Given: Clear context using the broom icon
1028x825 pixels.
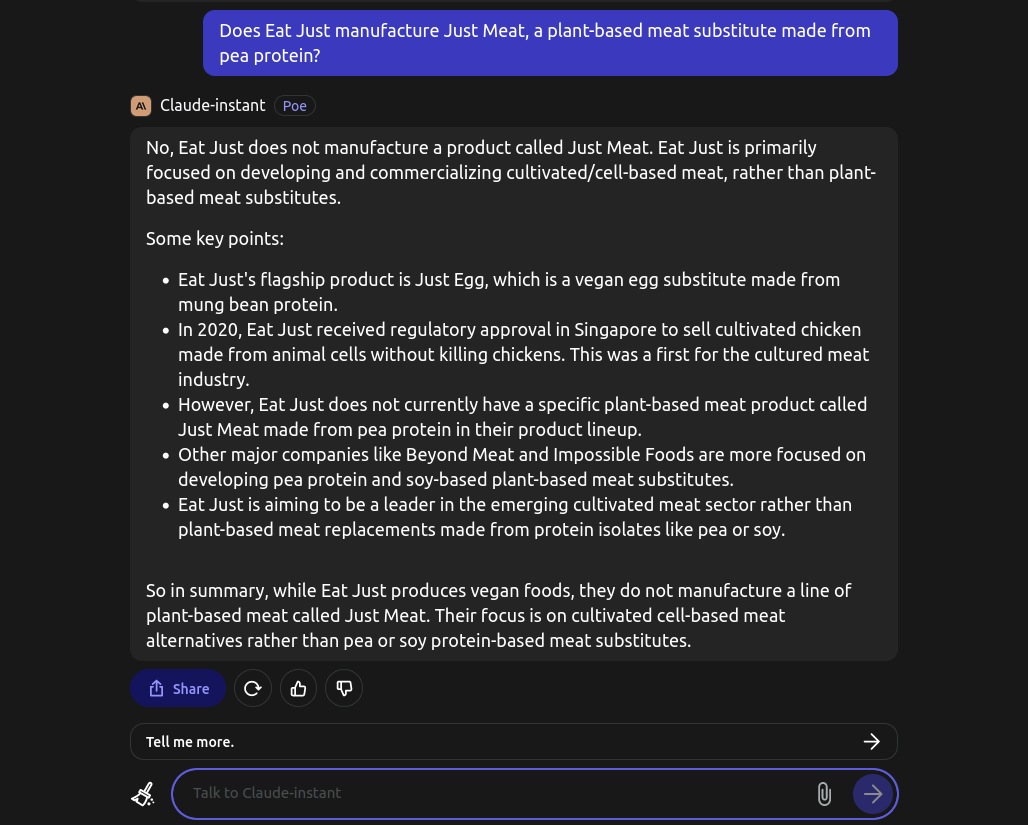Looking at the screenshot, I should pyautogui.click(x=144, y=794).
